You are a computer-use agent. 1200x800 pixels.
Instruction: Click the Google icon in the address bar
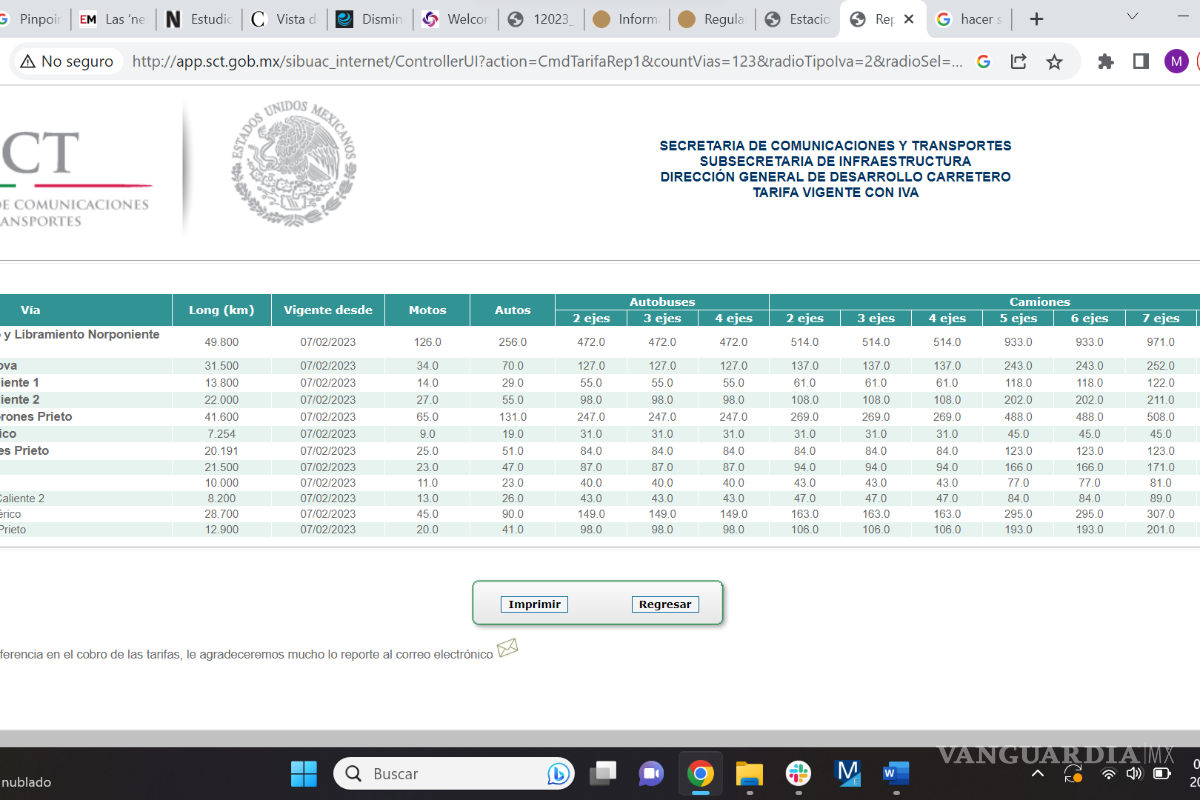tap(984, 62)
